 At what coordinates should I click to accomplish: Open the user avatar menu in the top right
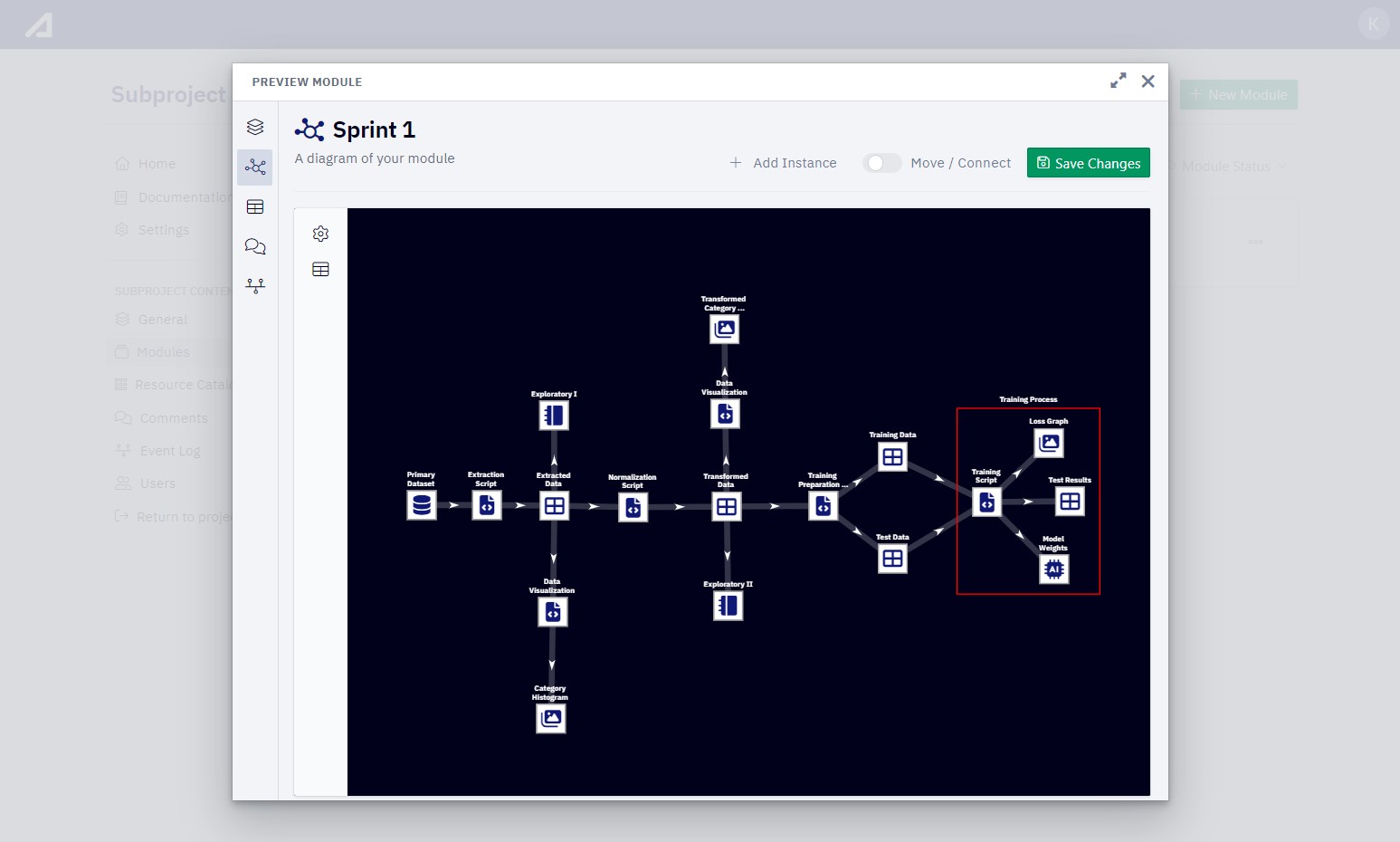tap(1373, 24)
